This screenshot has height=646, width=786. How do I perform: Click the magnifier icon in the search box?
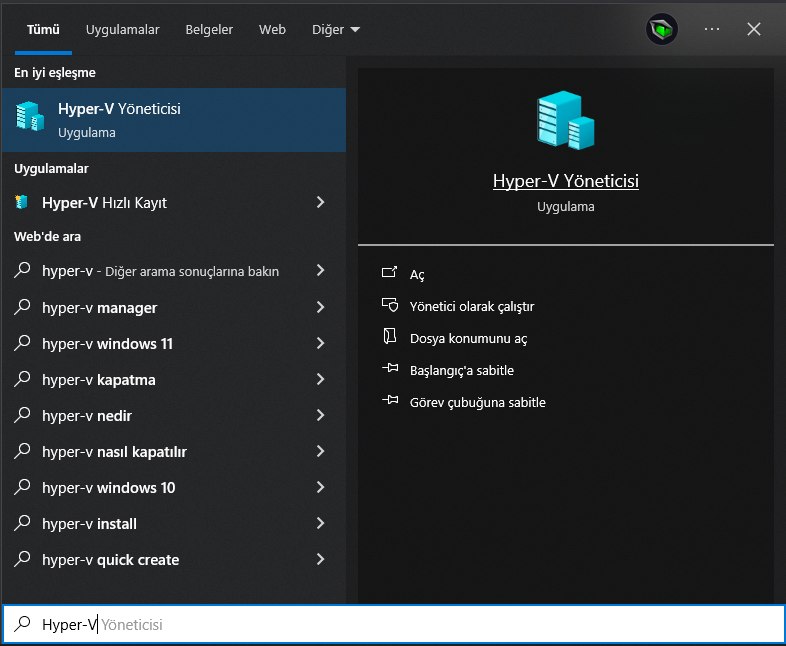coord(22,623)
